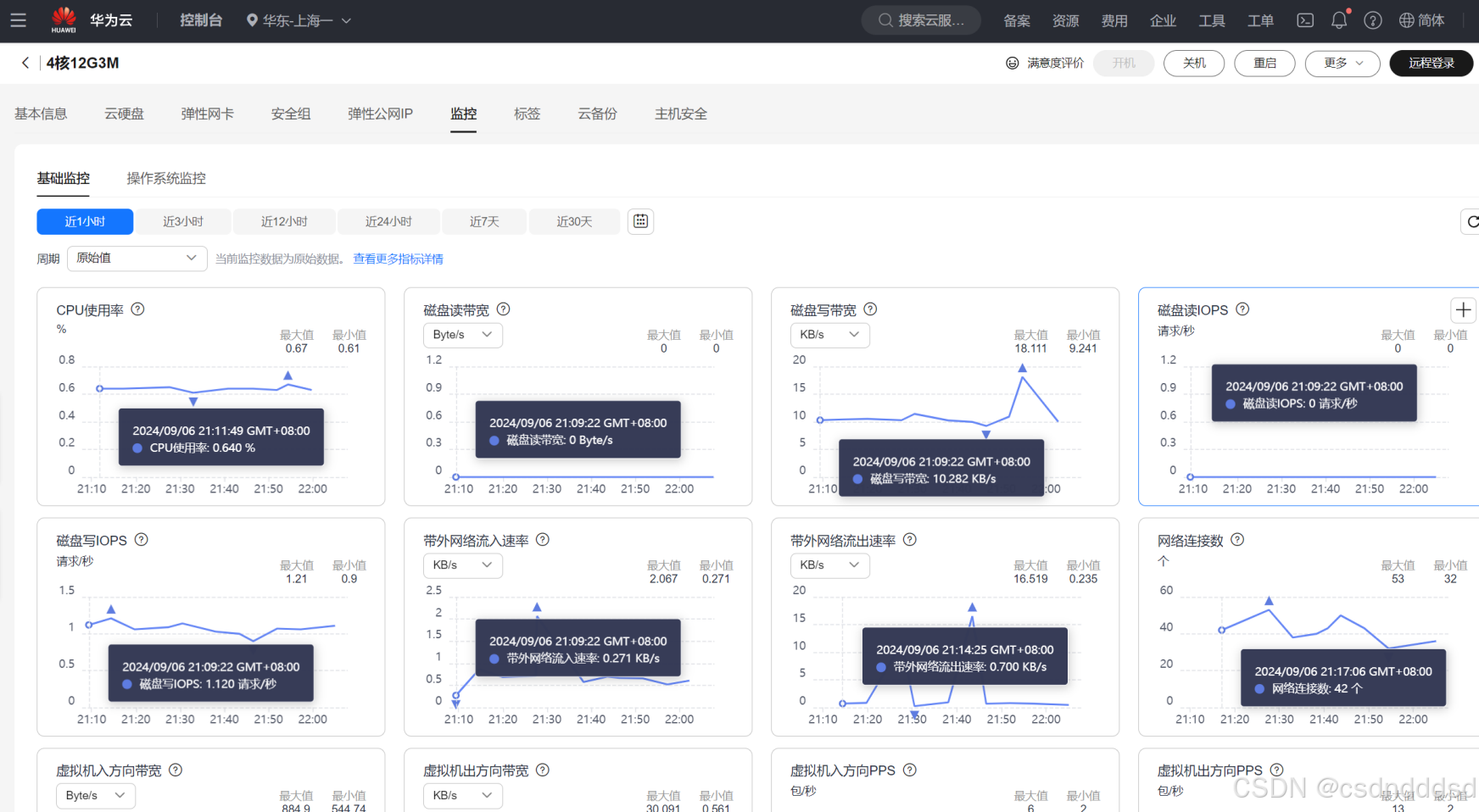Show help for 磁盘写带宽 metric
The width and height of the screenshot is (1479, 812).
pos(870,309)
